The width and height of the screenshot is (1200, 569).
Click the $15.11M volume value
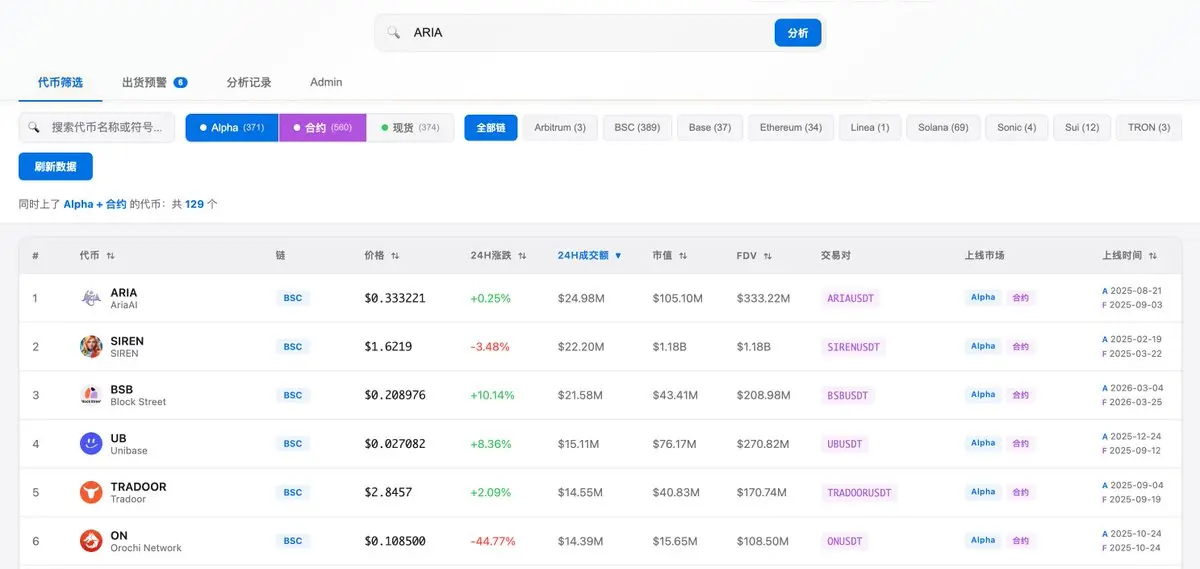[580, 443]
